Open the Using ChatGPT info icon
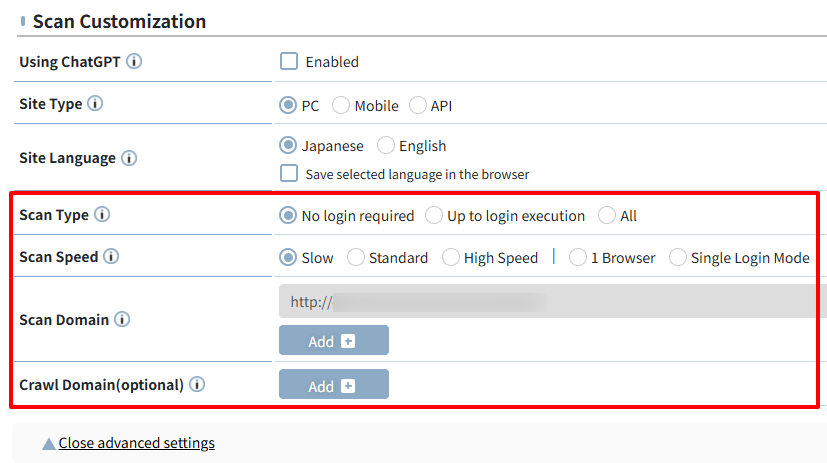The image size is (827, 463). coord(134,61)
